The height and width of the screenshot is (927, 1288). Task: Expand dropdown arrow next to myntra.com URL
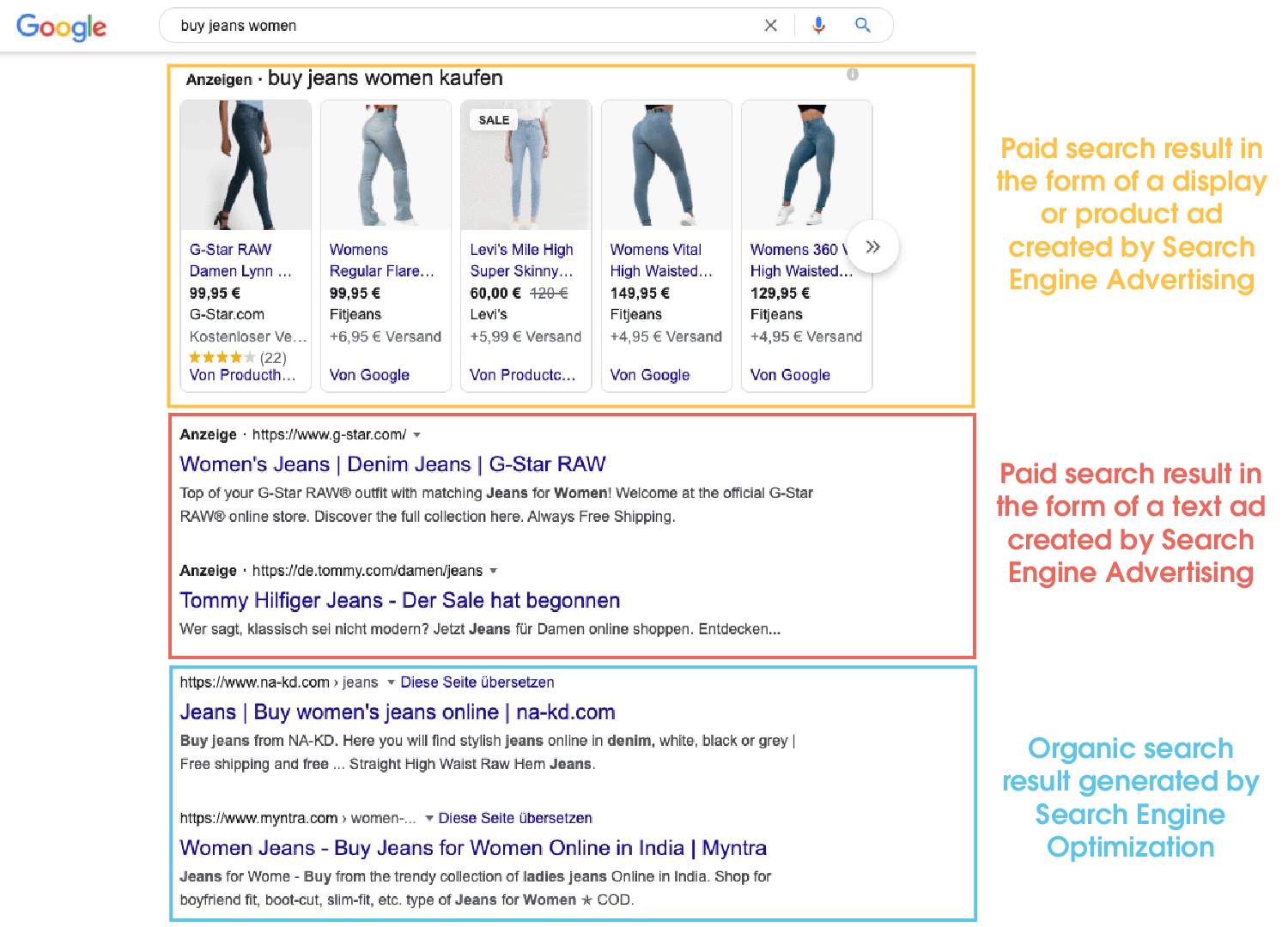pyautogui.click(x=429, y=819)
